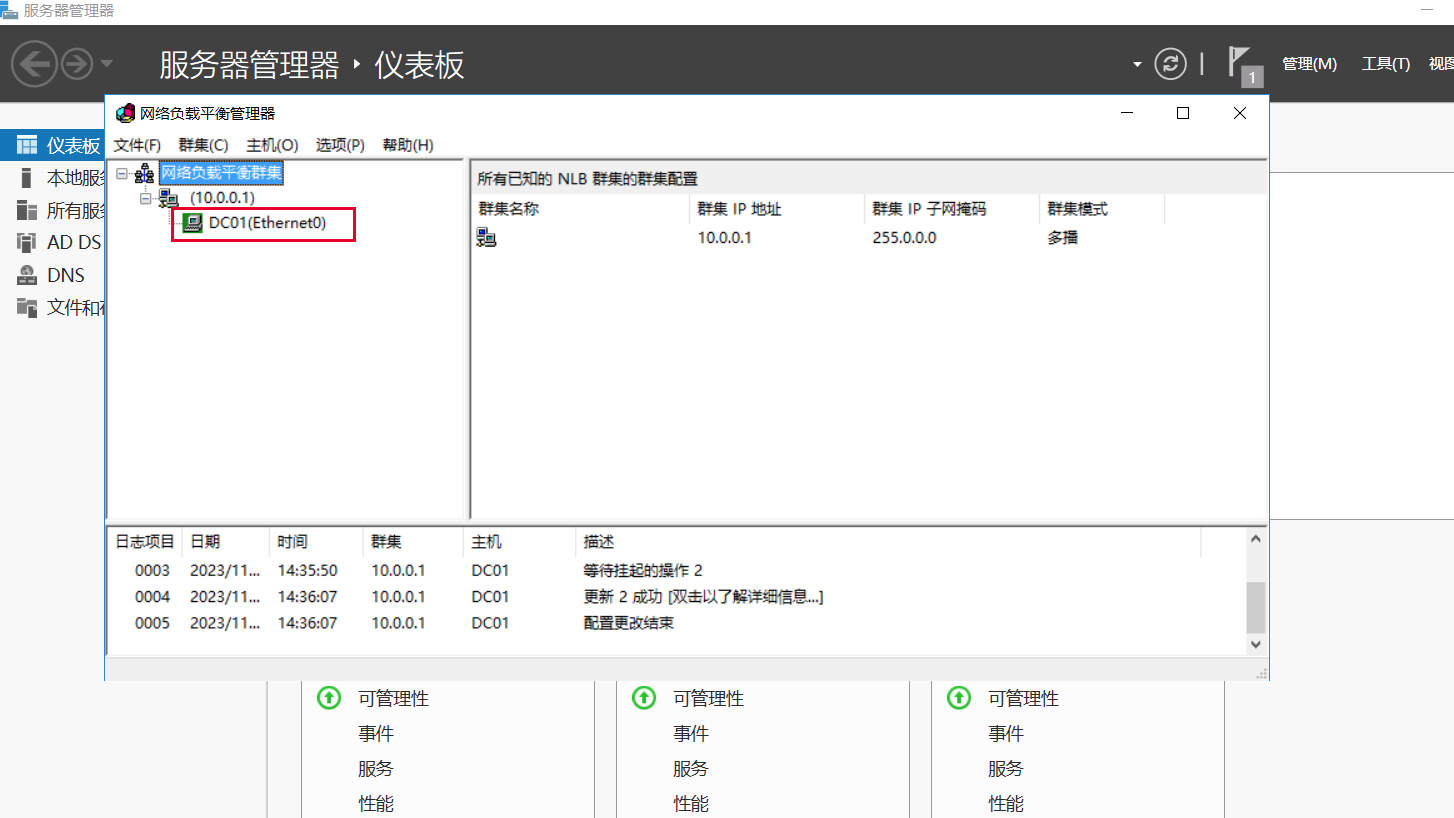Open the notifications flag icon
The width and height of the screenshot is (1454, 818).
1240,62
